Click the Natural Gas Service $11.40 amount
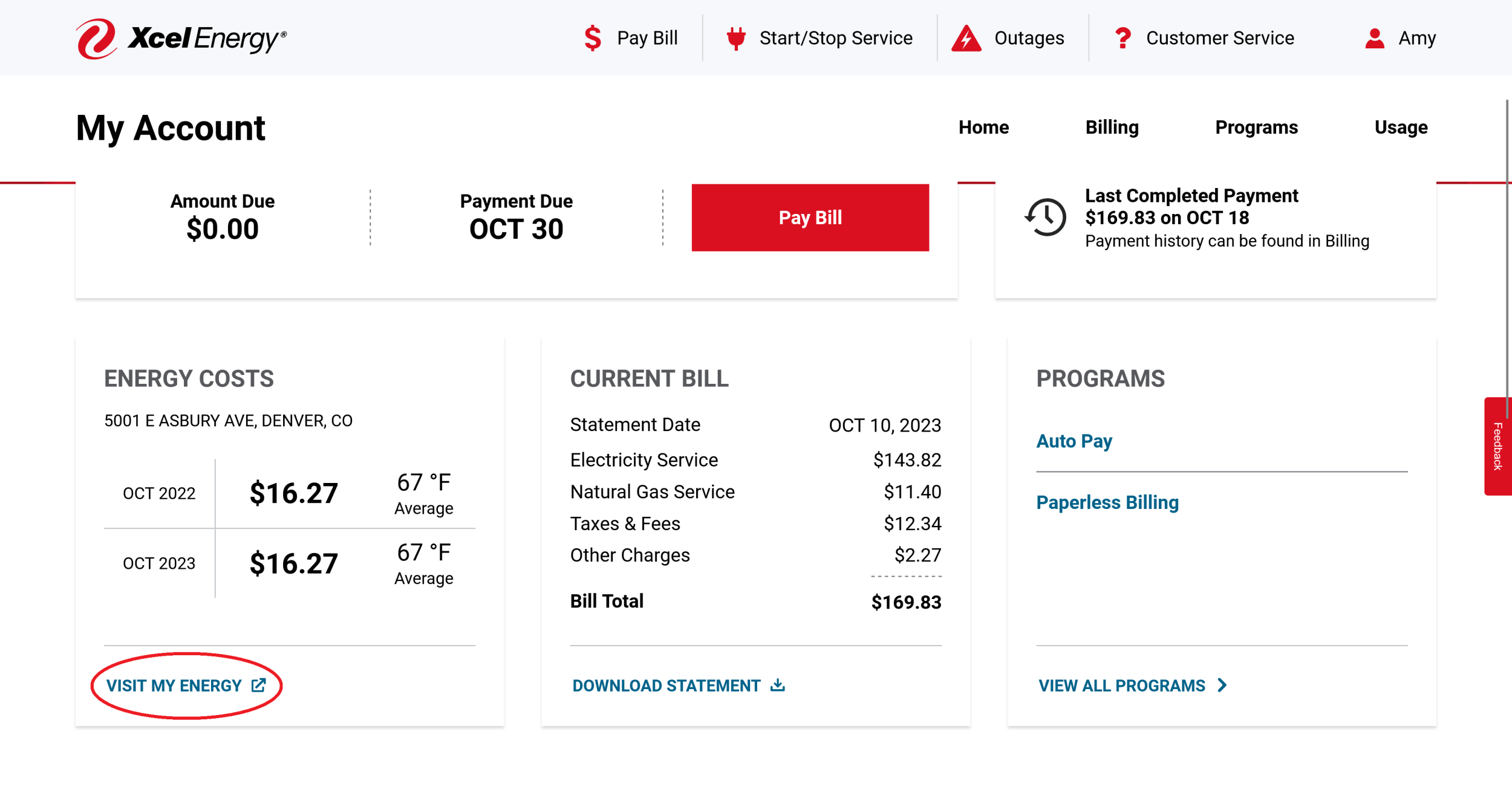 pos(912,492)
